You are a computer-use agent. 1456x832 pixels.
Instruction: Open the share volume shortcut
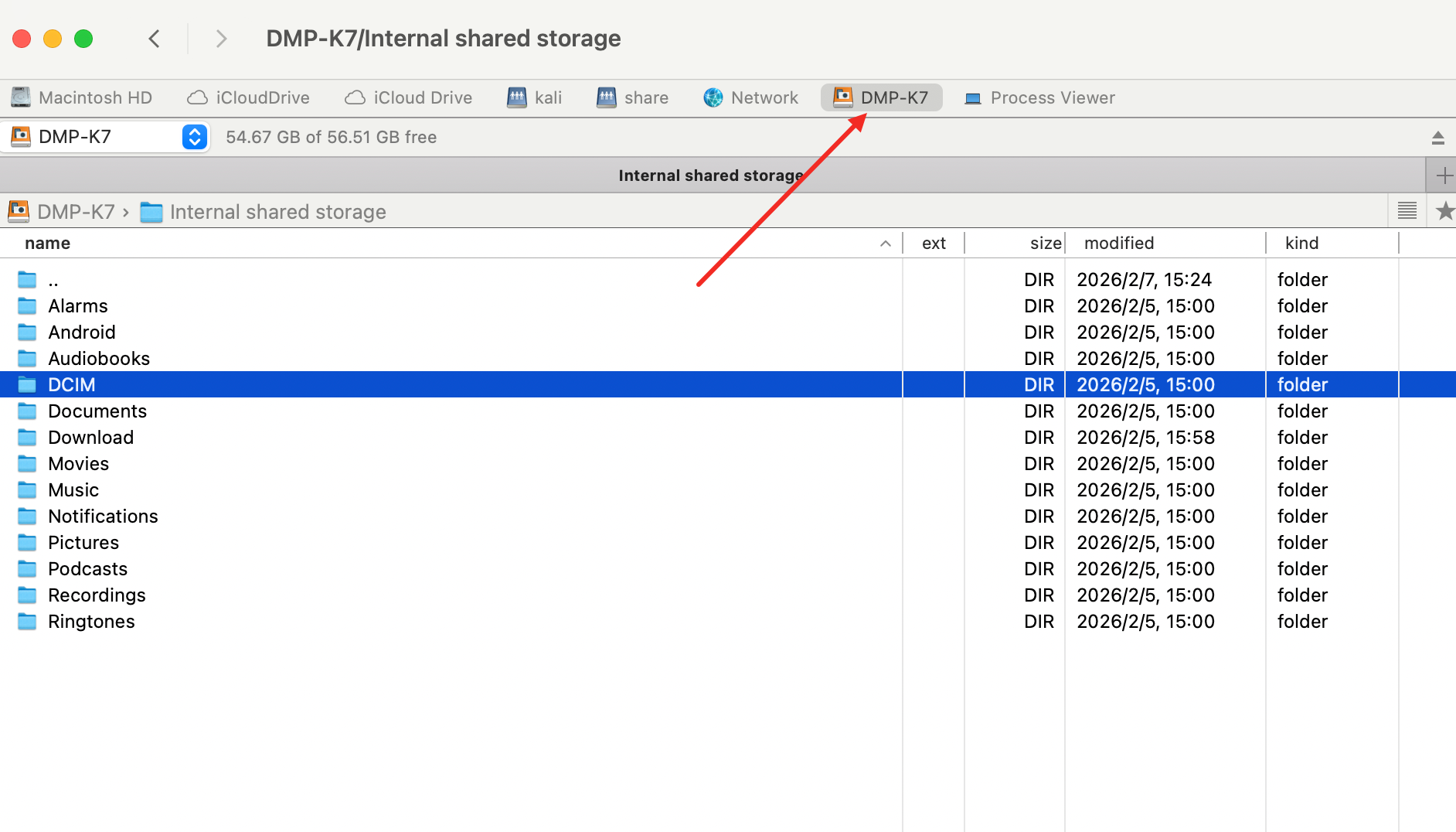633,97
